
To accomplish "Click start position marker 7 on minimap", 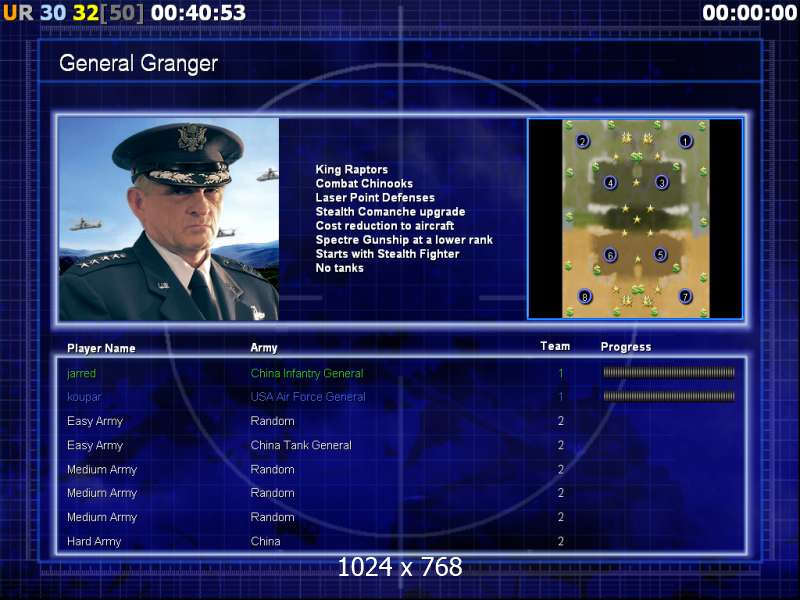I will pyautogui.click(x=685, y=296).
